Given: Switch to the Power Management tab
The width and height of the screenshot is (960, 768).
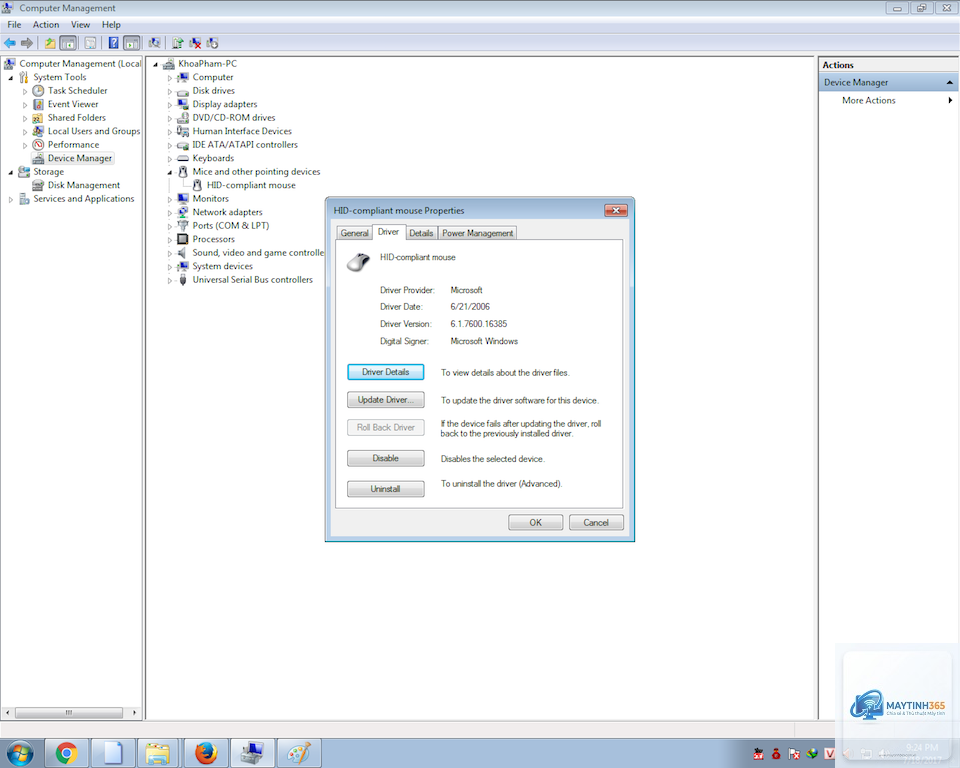Looking at the screenshot, I should (478, 233).
